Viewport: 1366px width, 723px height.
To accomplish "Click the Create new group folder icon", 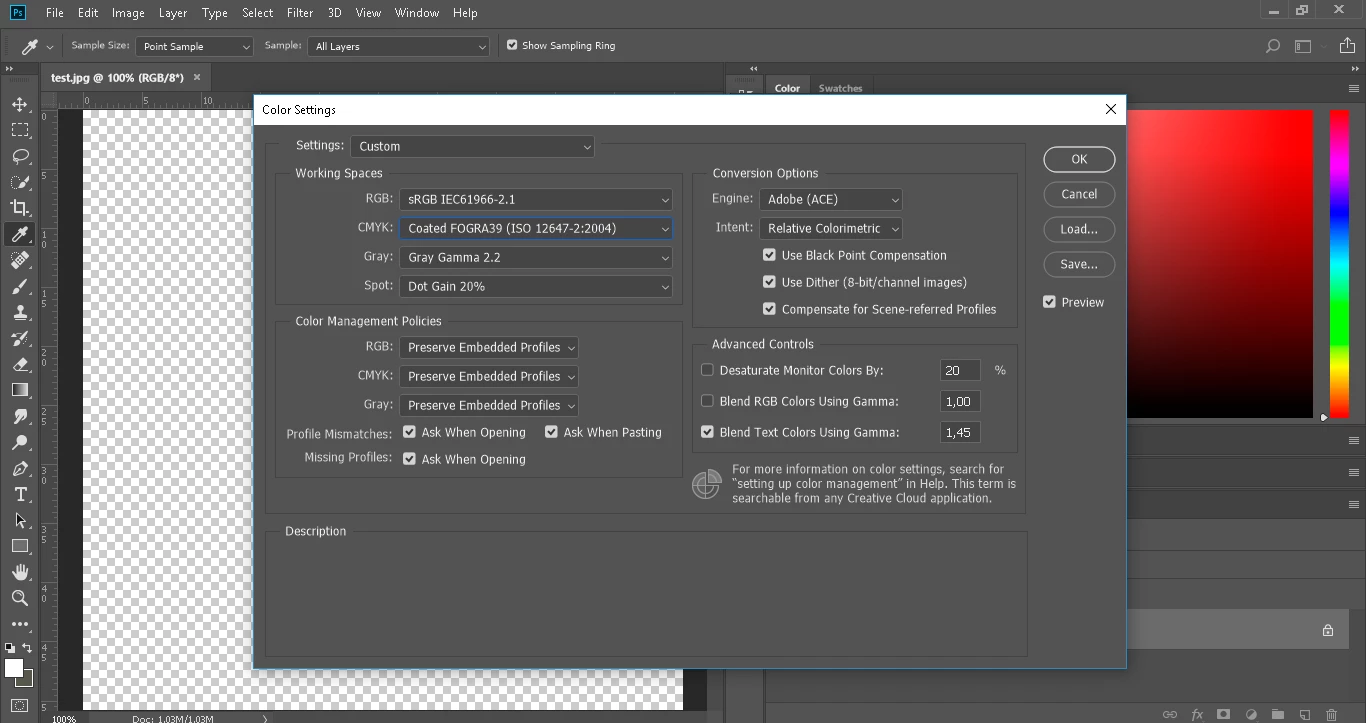I will pyautogui.click(x=1277, y=715).
